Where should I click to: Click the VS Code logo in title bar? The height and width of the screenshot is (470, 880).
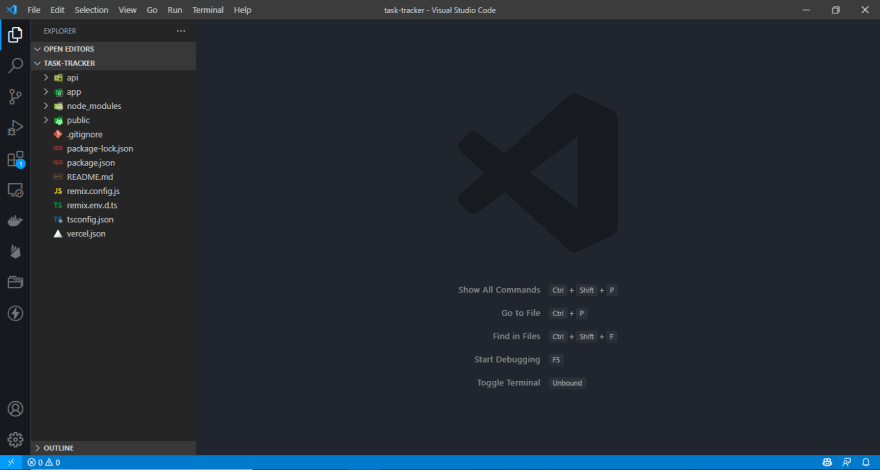coord(11,10)
